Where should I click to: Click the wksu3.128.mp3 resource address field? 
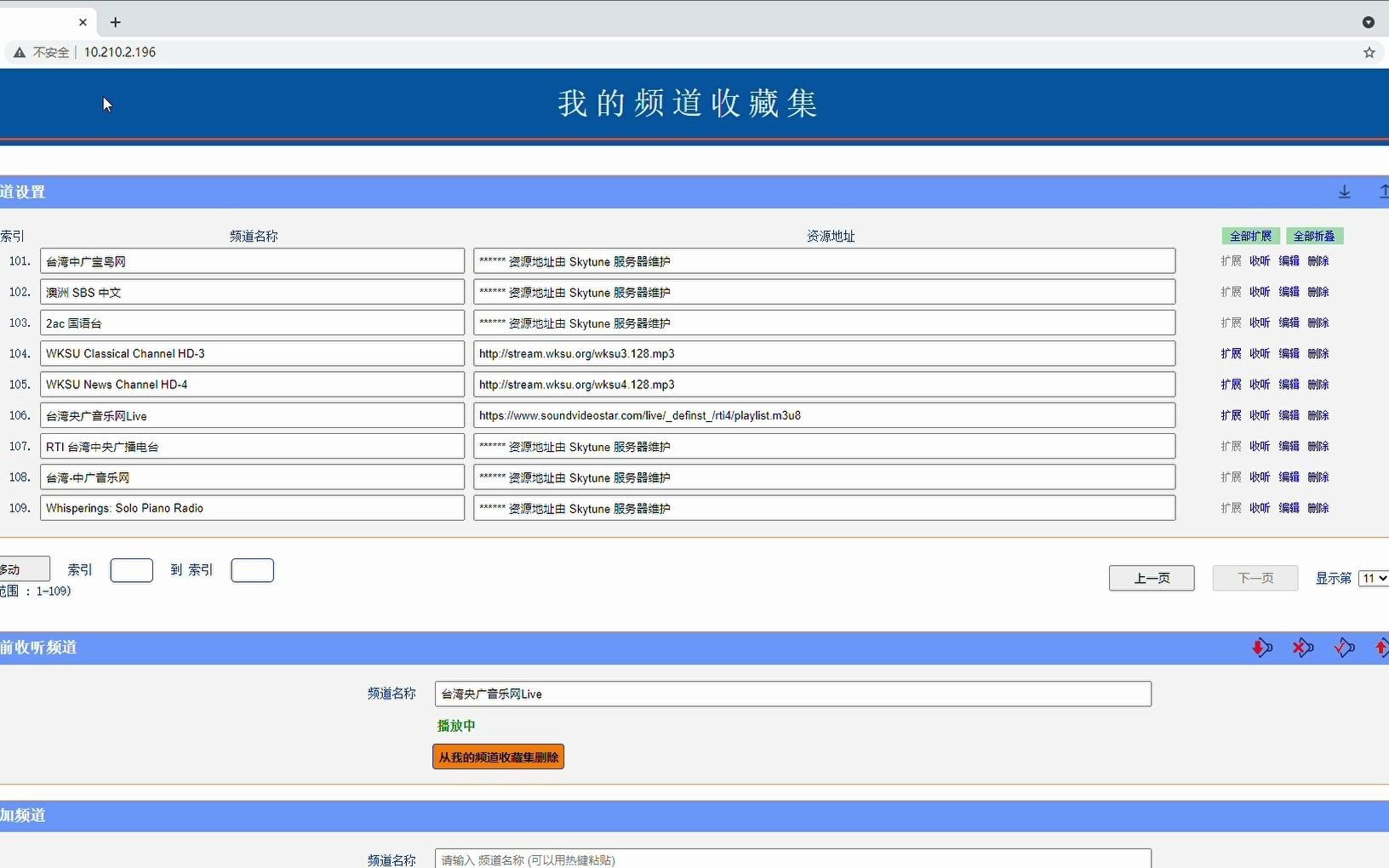pos(824,353)
